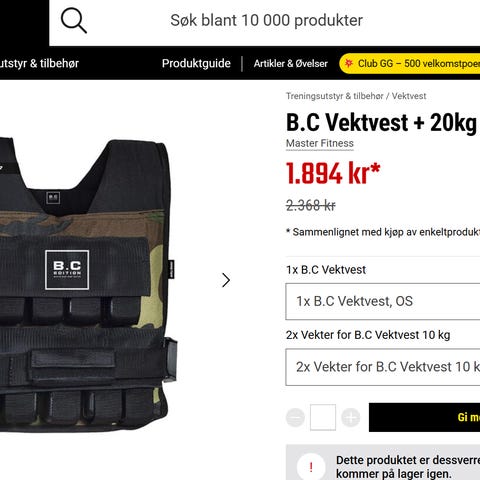The width and height of the screenshot is (480, 480).
Task: Click the quantity number input box
Action: coord(323,417)
